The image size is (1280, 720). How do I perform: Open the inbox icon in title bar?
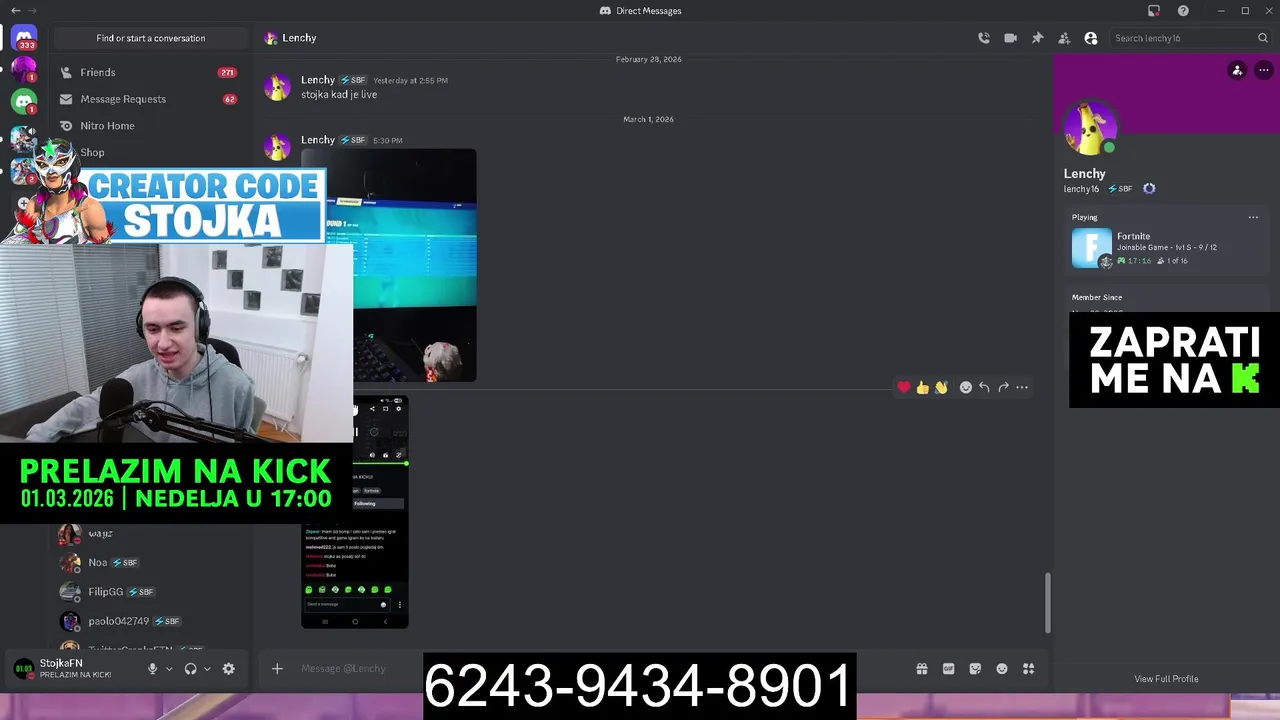coord(1154,11)
